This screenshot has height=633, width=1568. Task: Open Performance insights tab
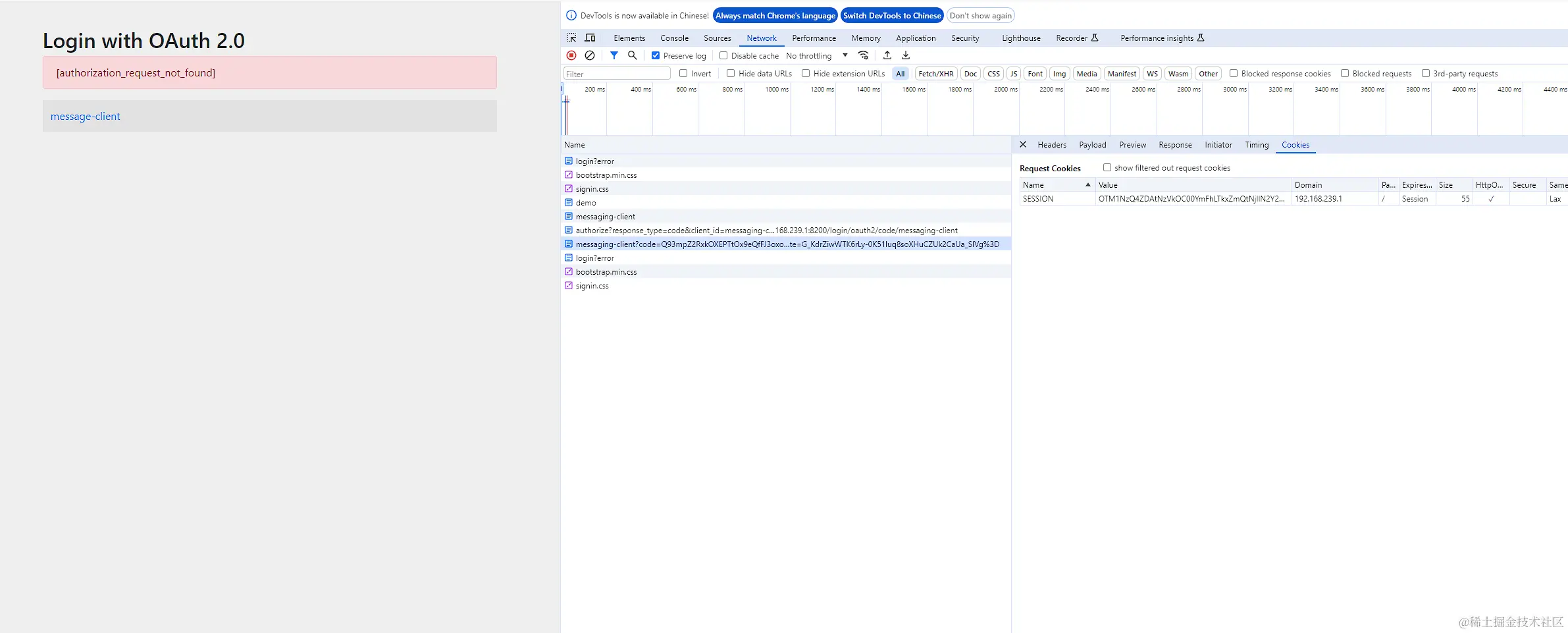click(1163, 38)
